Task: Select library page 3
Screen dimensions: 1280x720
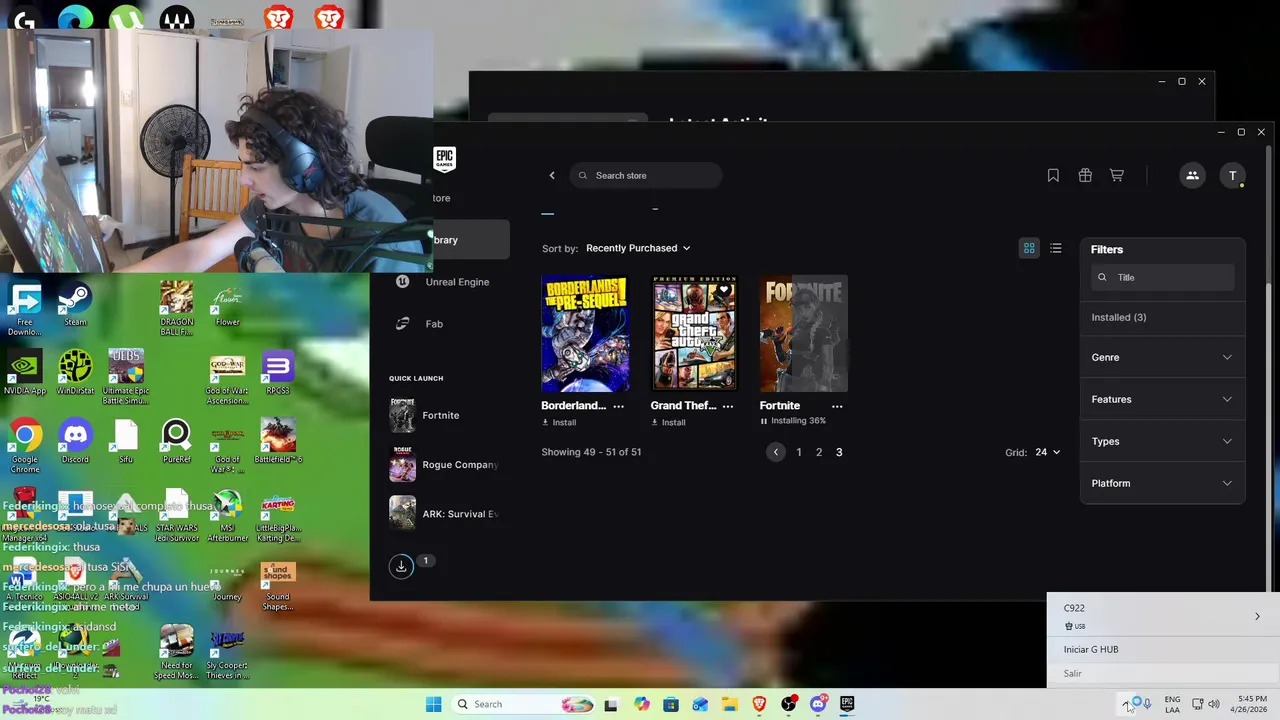Action: 839,452
